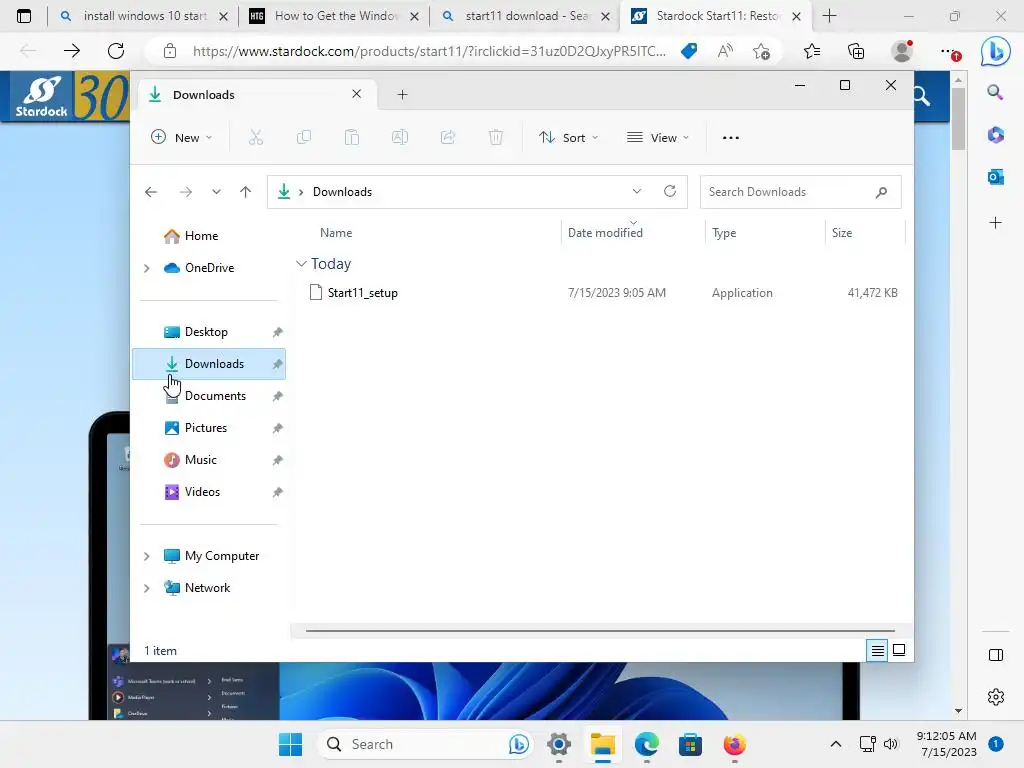Switch to large thumbnails view icon
The image size is (1024, 768).
tap(899, 650)
